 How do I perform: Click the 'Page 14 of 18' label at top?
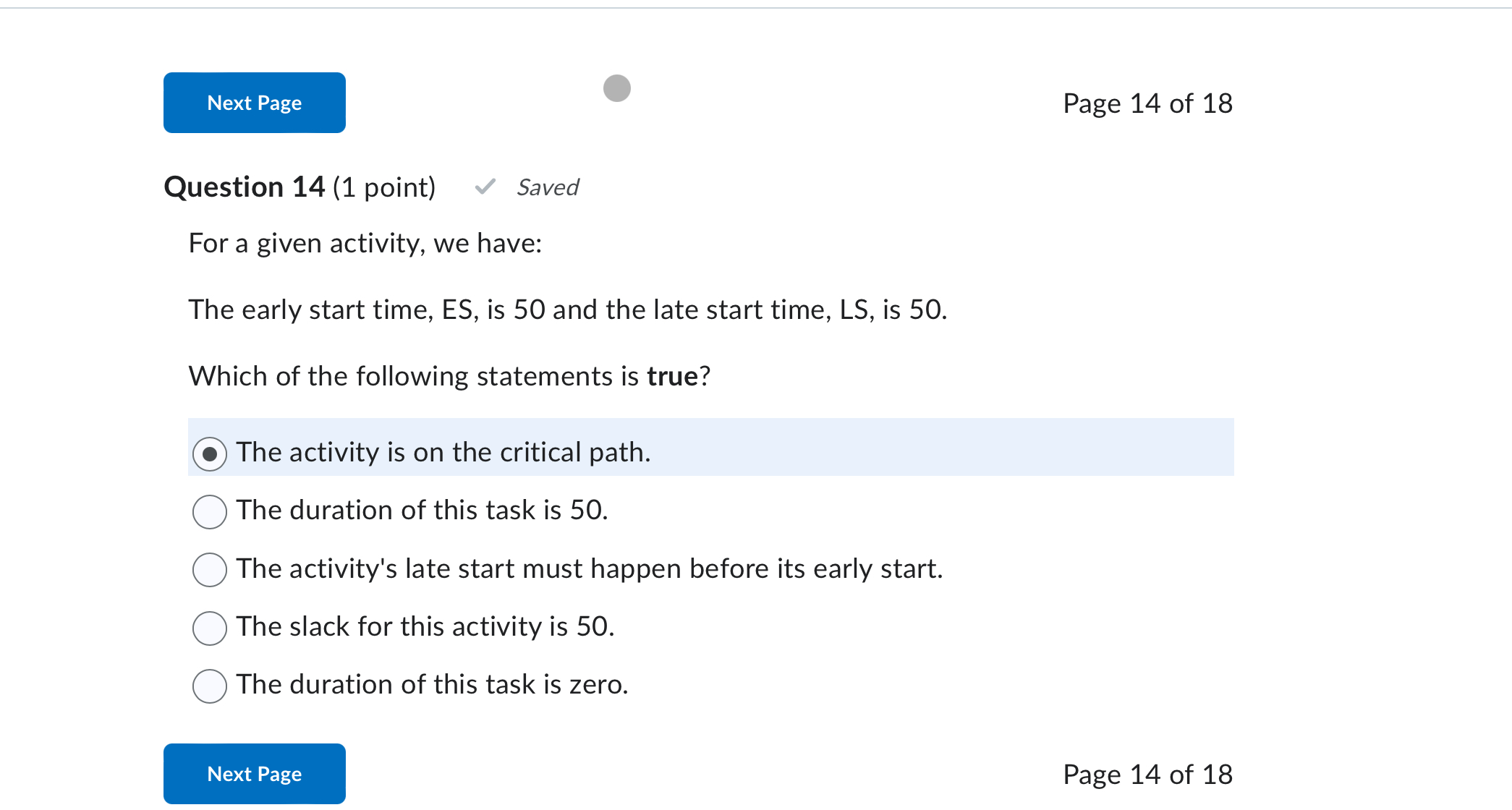tap(1147, 103)
